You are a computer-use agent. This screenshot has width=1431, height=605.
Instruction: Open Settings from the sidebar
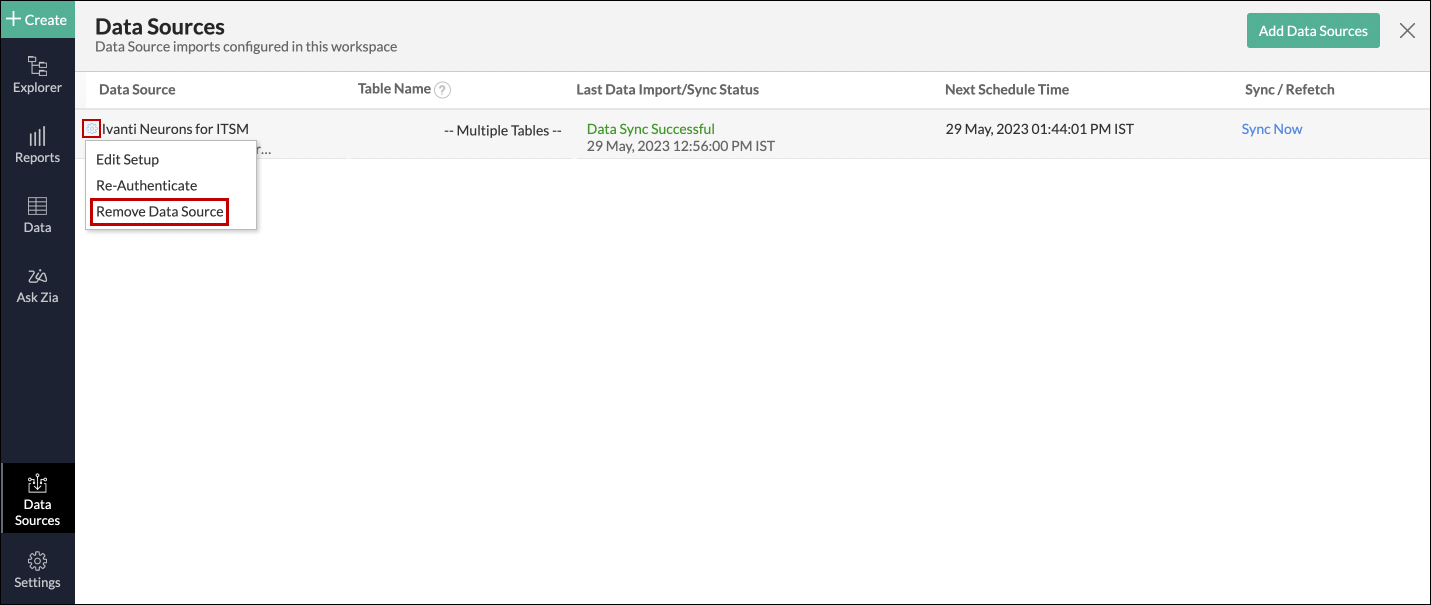tap(37, 570)
